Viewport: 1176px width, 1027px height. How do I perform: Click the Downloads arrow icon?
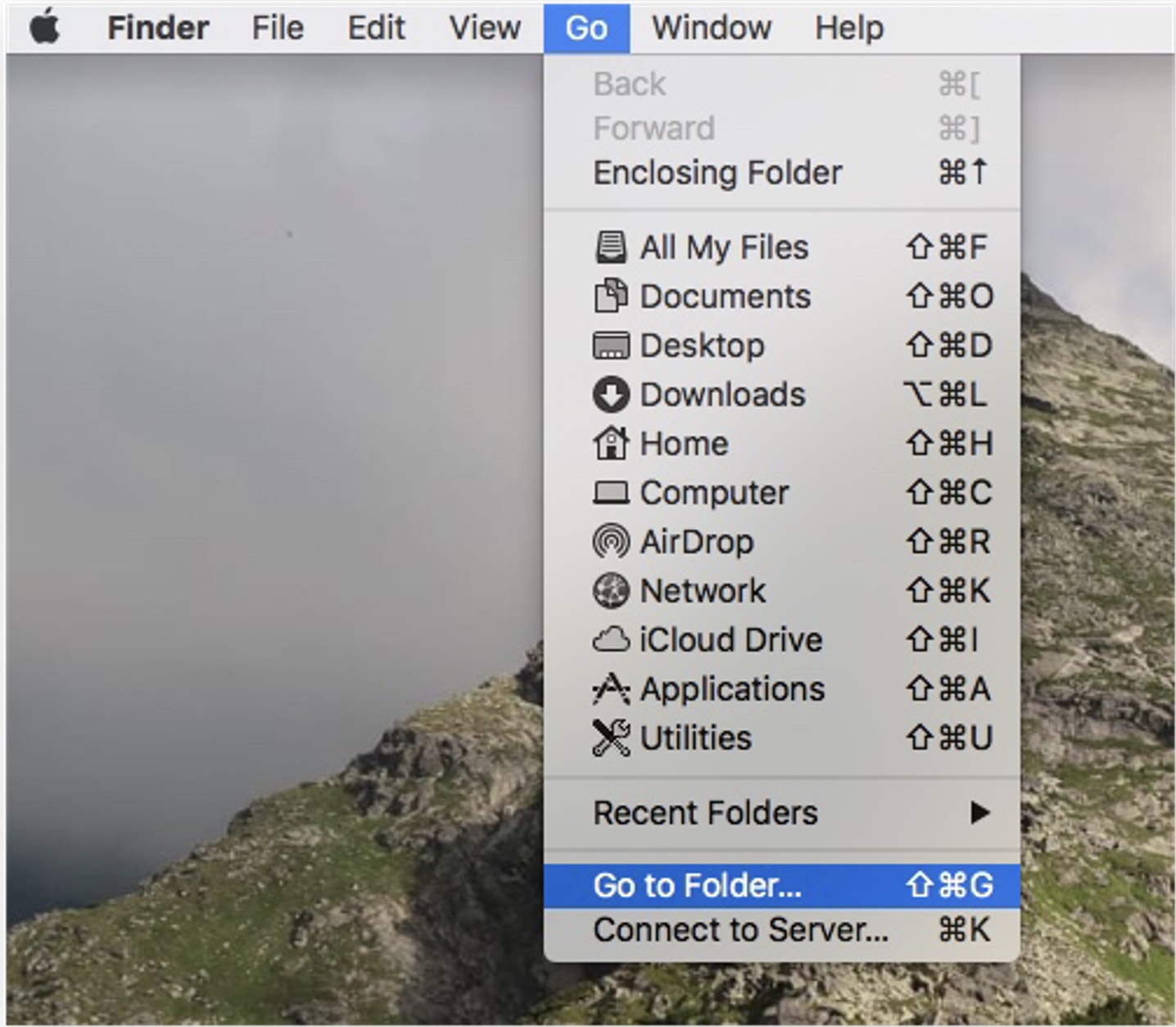tap(610, 395)
